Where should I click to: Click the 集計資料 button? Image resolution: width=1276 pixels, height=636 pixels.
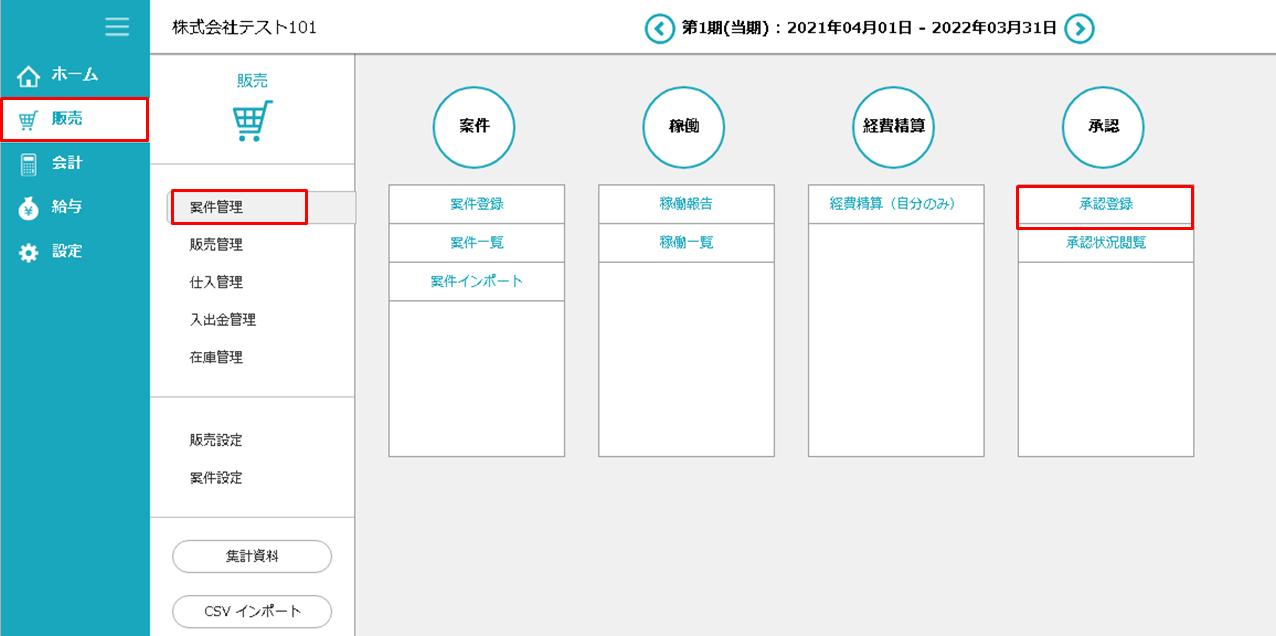pyautogui.click(x=252, y=556)
